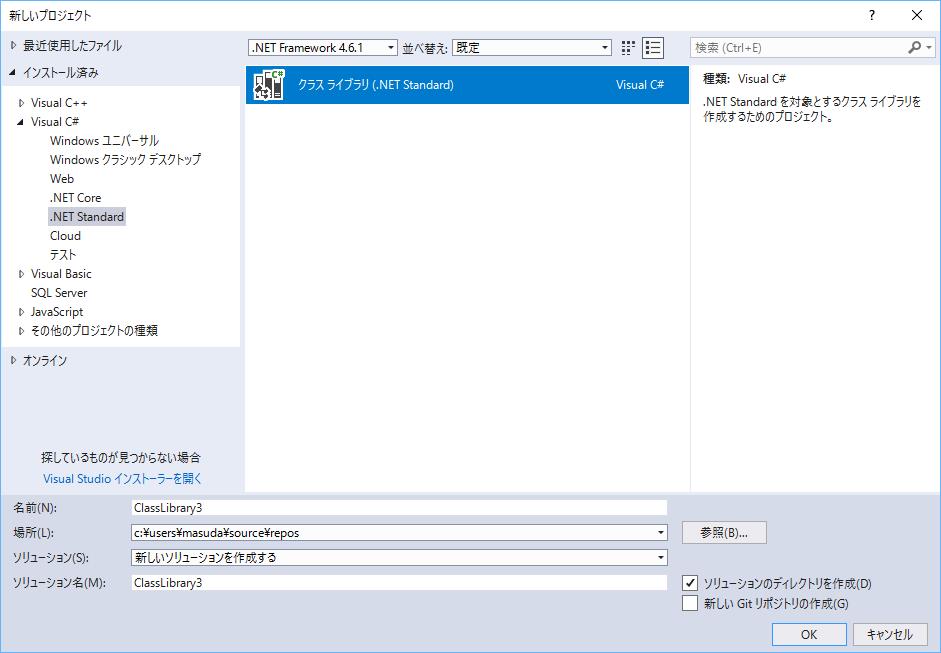
Task: Toggle the create solution directory checkbox
Action: 689,583
